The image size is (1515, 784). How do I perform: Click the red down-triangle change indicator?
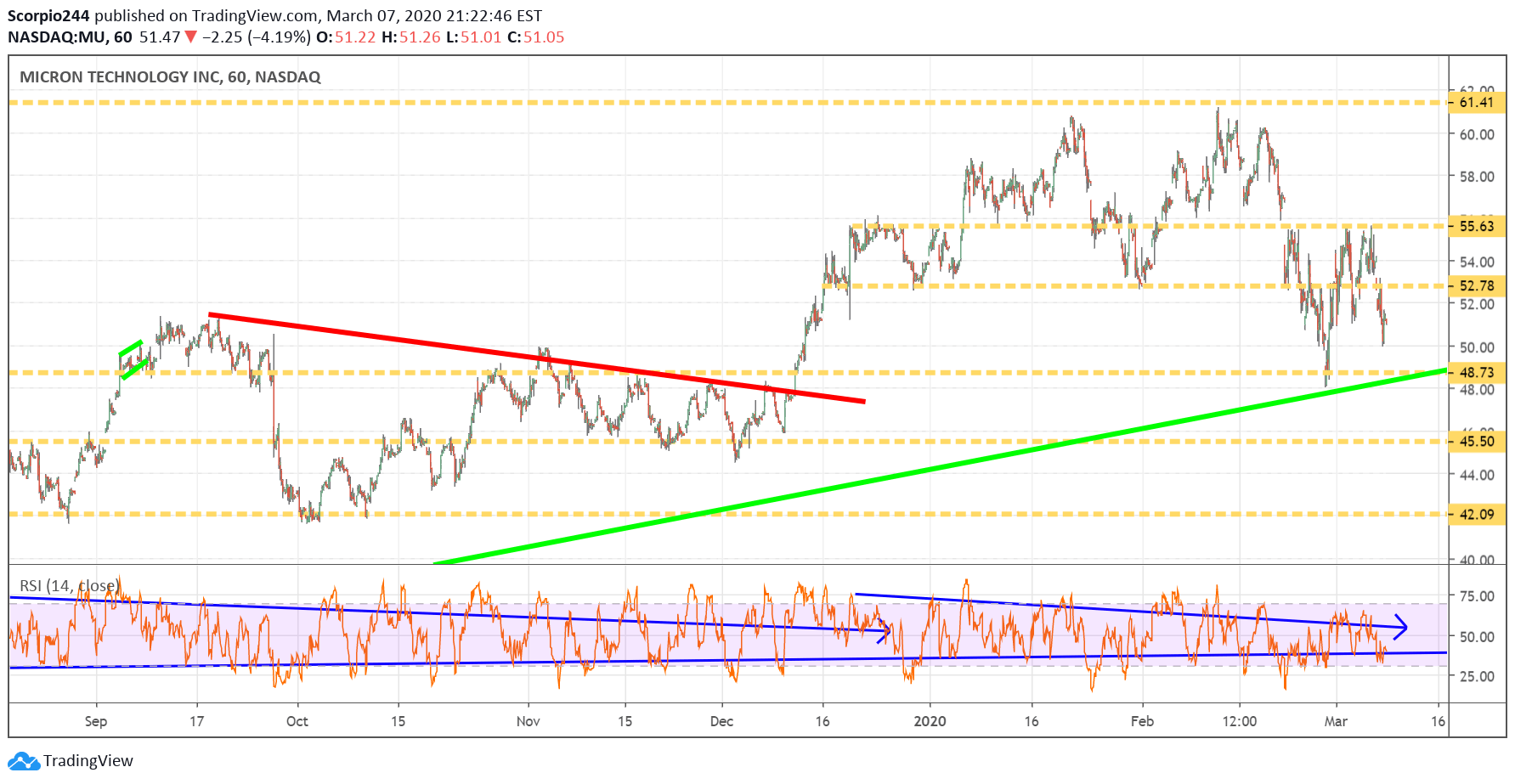191,37
